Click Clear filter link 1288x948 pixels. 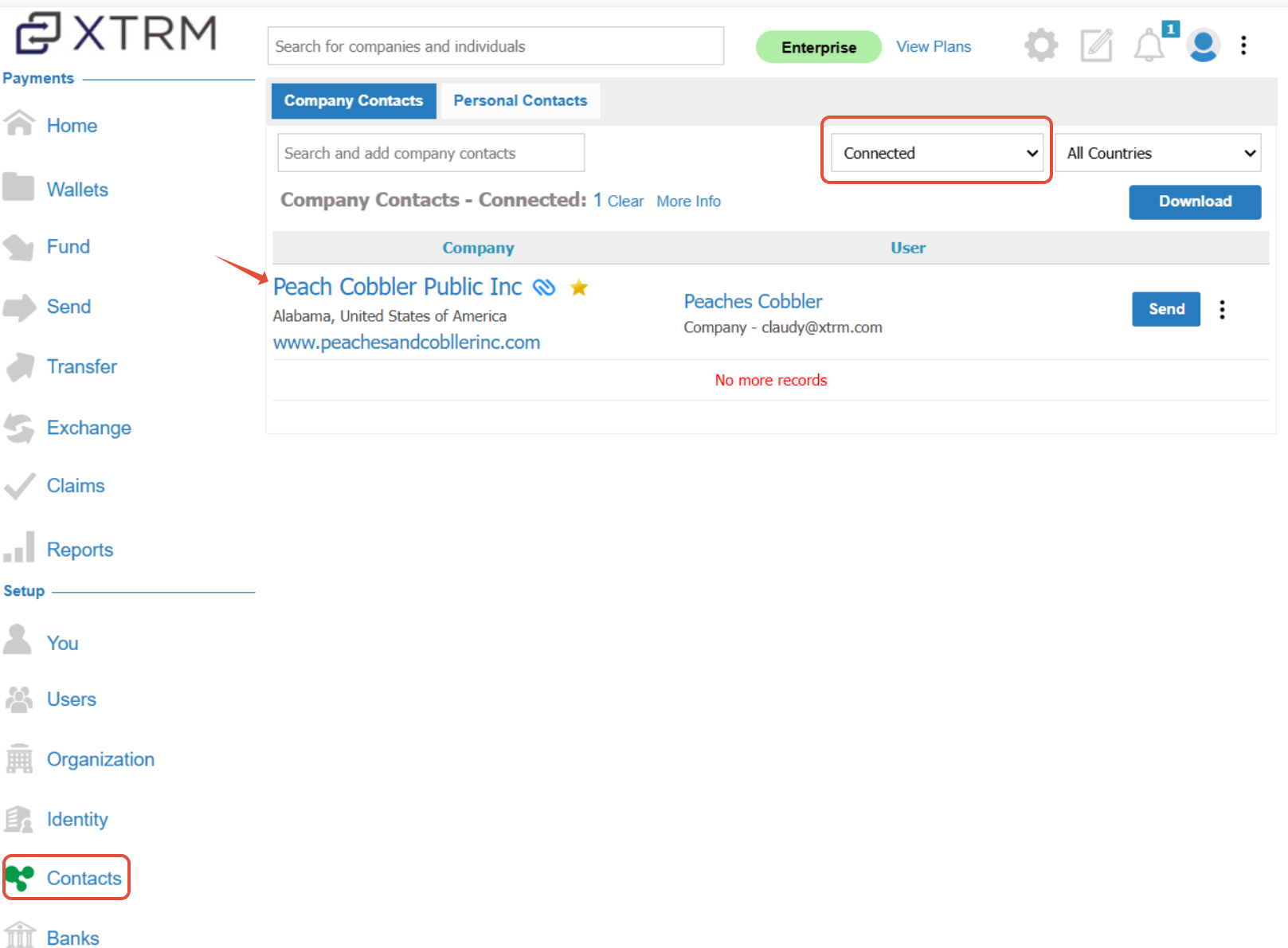click(x=625, y=202)
